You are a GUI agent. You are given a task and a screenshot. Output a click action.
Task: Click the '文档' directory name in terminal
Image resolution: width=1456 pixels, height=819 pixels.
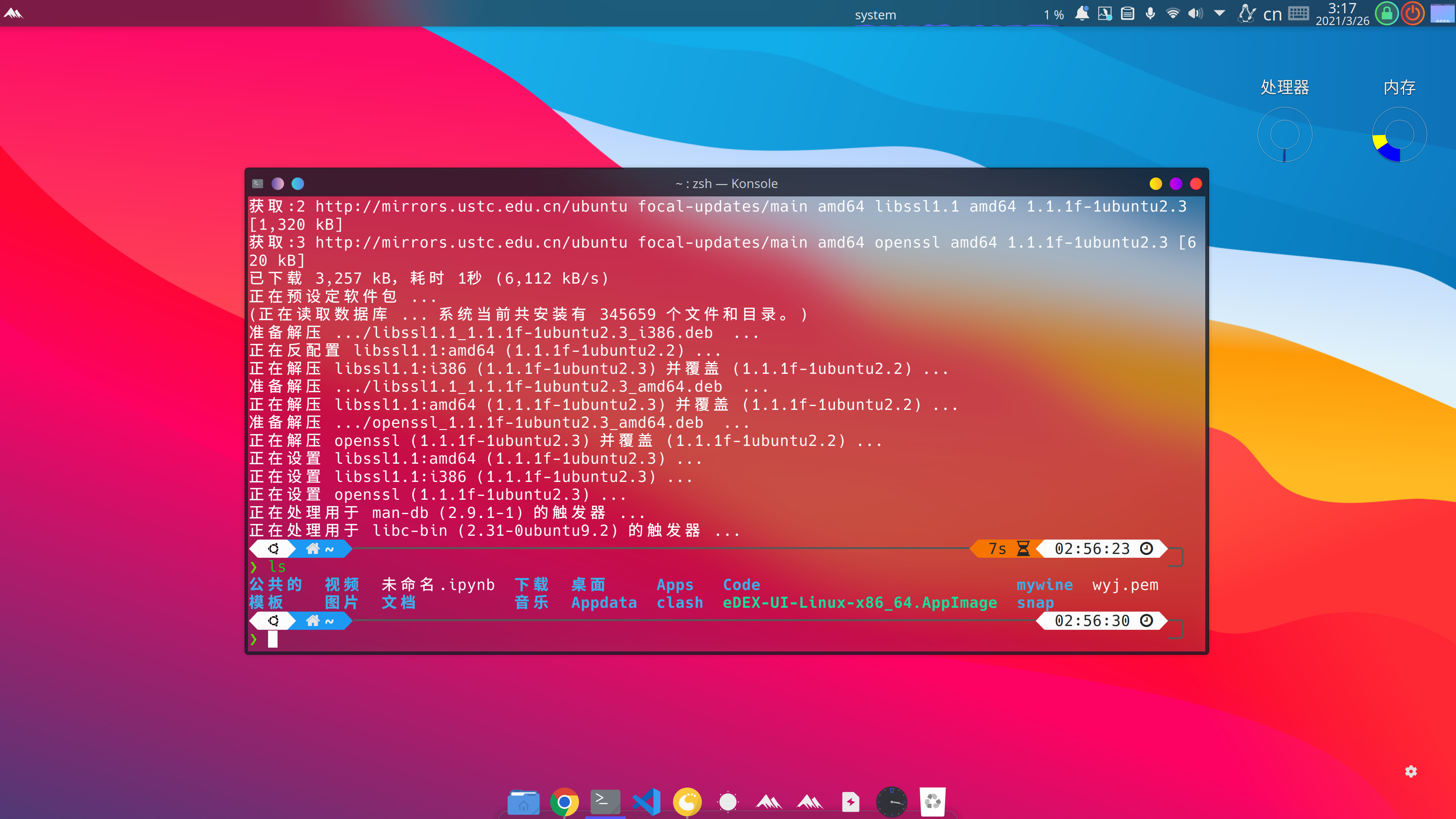(x=399, y=602)
